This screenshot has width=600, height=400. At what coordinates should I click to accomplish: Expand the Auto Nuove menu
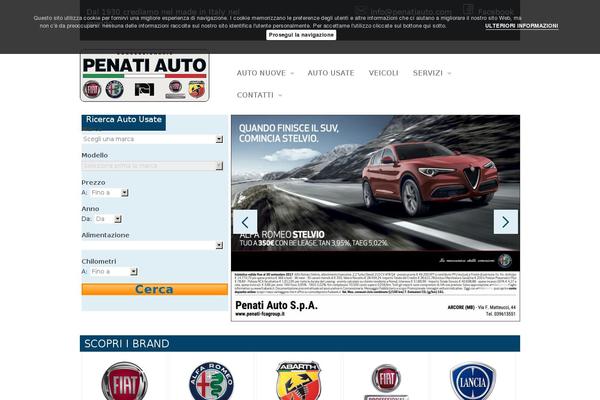(265, 73)
